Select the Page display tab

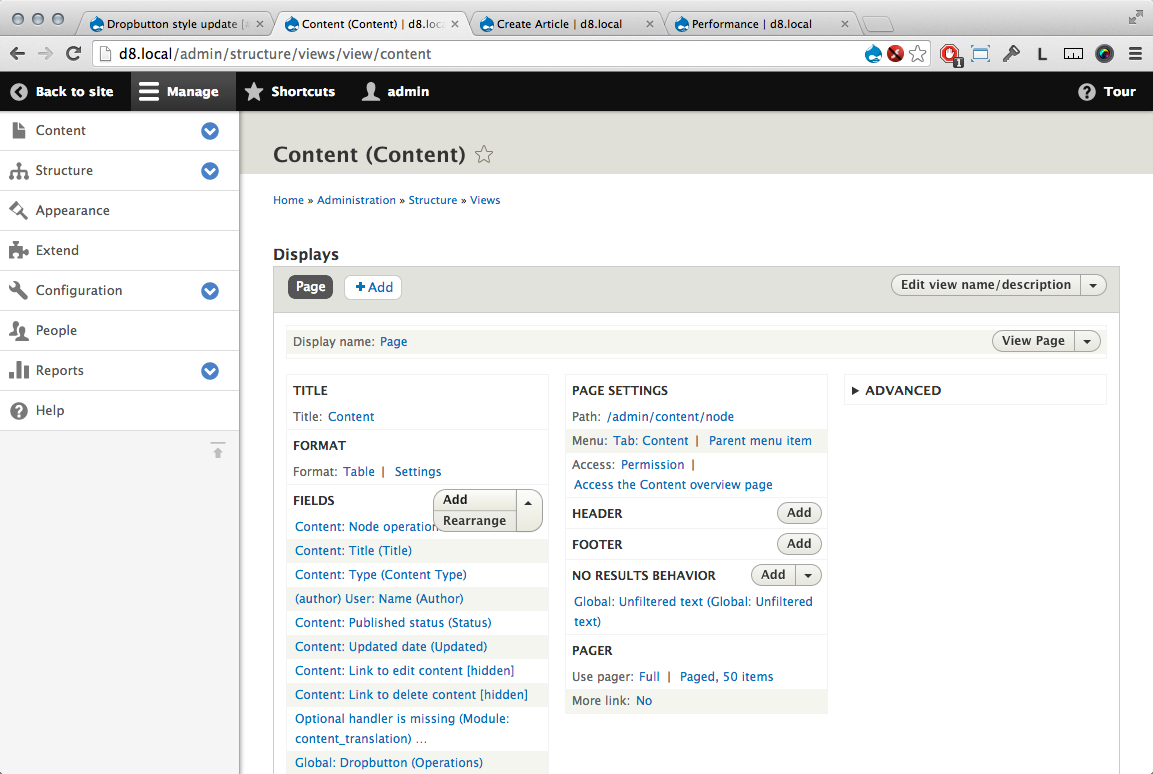(310, 287)
